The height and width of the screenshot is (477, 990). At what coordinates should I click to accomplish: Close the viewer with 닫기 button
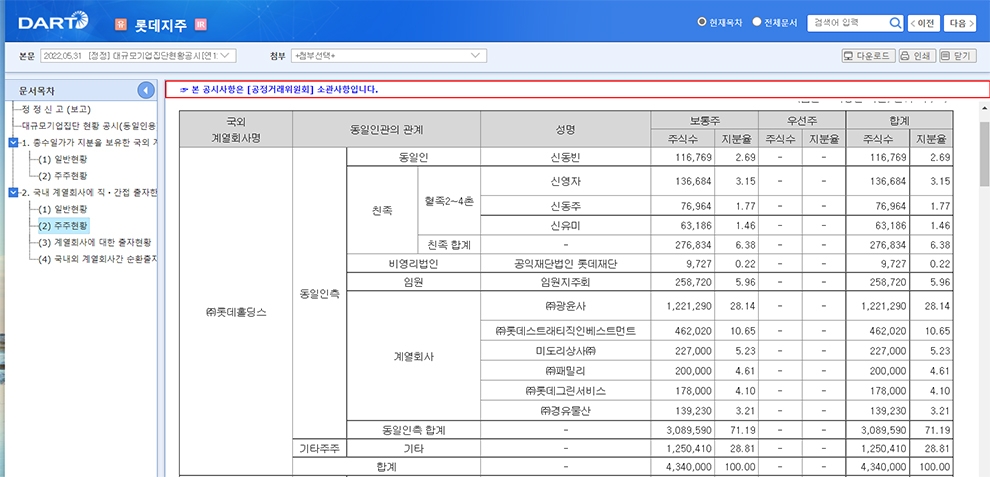pos(956,56)
